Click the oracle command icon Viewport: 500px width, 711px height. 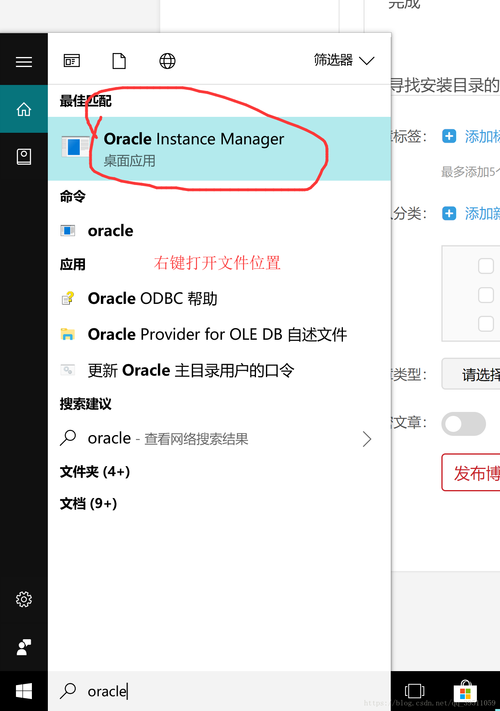tap(68, 231)
